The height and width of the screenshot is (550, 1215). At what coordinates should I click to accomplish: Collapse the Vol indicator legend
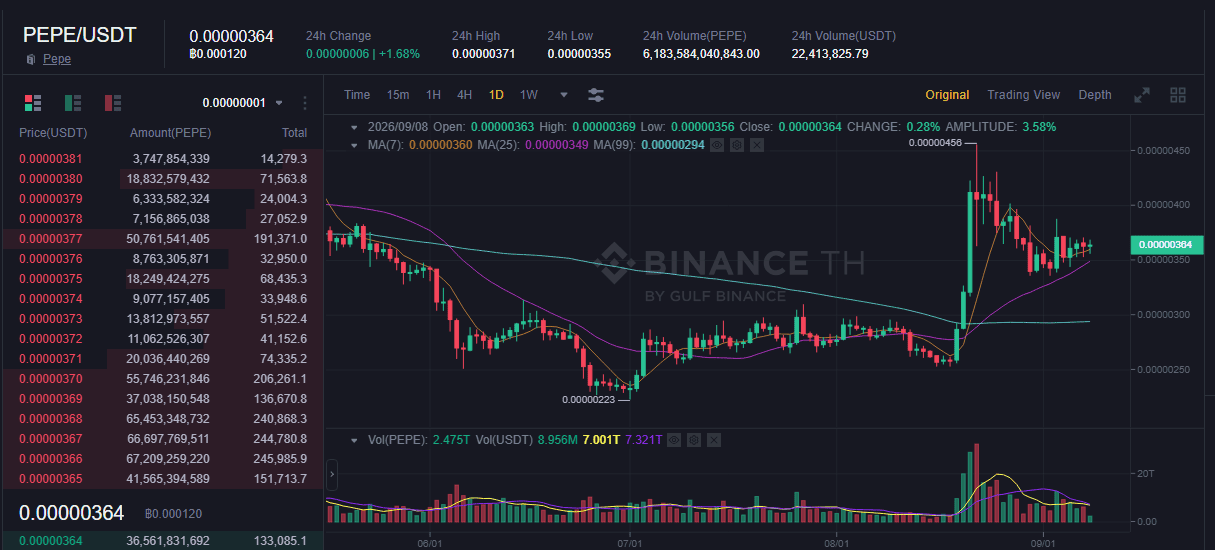[x=354, y=439]
